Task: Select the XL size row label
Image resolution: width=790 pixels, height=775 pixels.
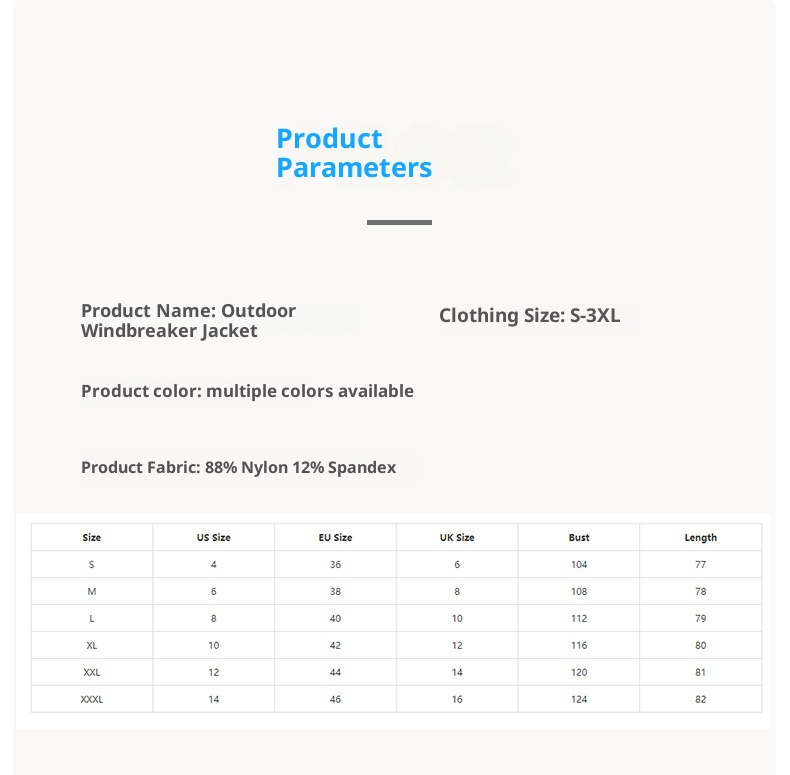Action: pyautogui.click(x=92, y=645)
